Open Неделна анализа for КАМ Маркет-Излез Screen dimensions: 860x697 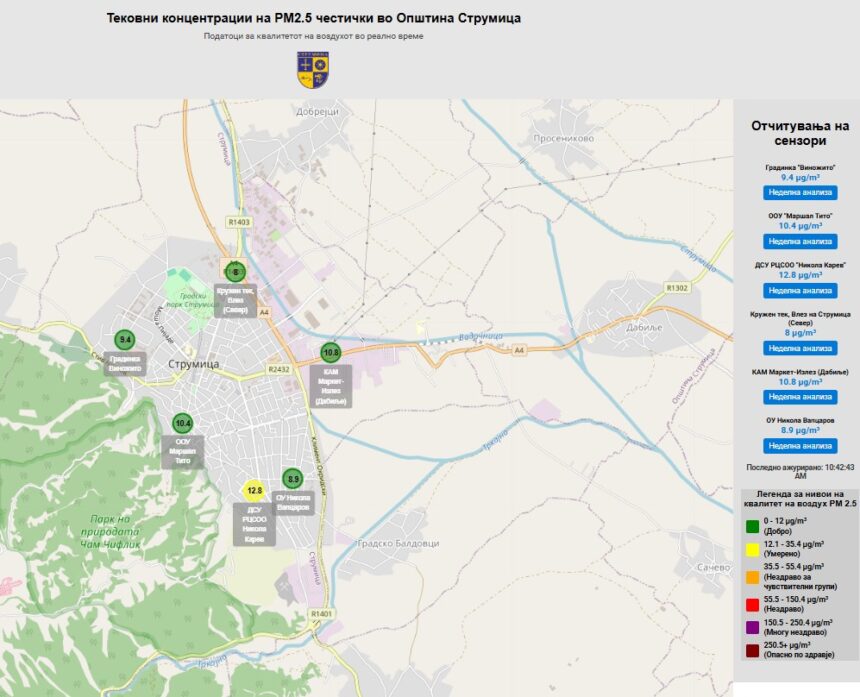point(800,397)
